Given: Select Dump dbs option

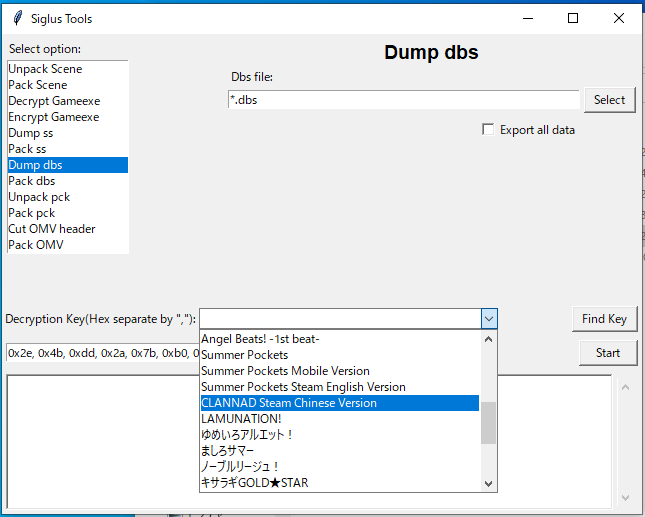Looking at the screenshot, I should click(x=68, y=165).
